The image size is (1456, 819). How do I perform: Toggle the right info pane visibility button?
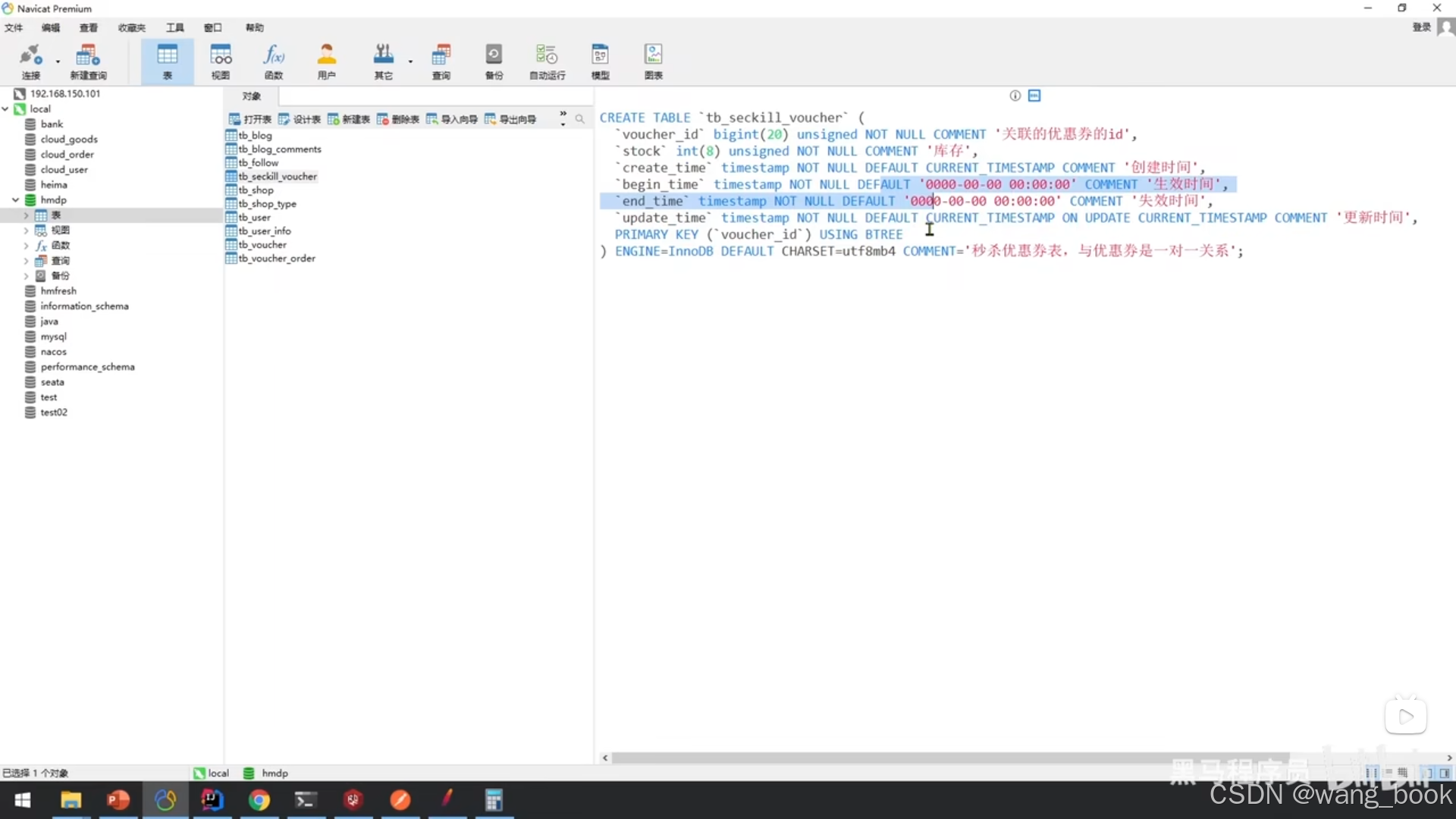(x=1445, y=773)
